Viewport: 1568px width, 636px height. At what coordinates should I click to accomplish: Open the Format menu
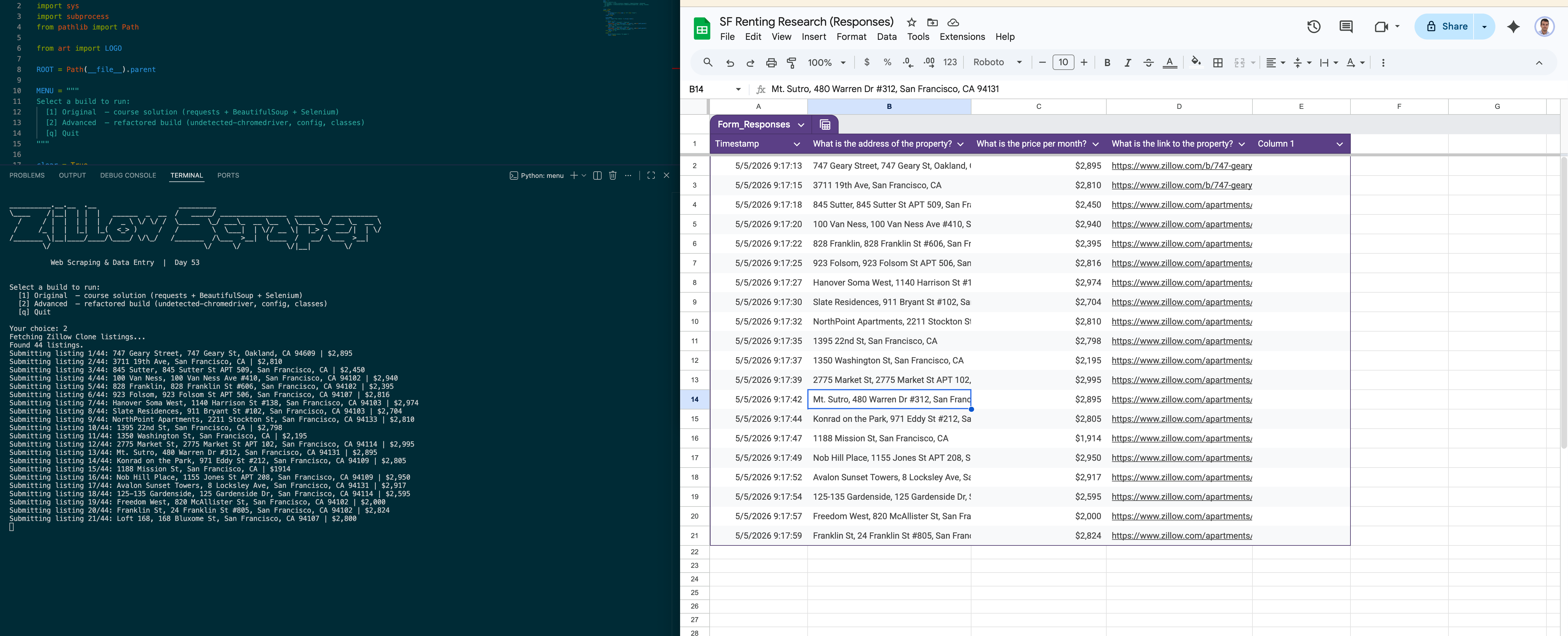point(851,37)
